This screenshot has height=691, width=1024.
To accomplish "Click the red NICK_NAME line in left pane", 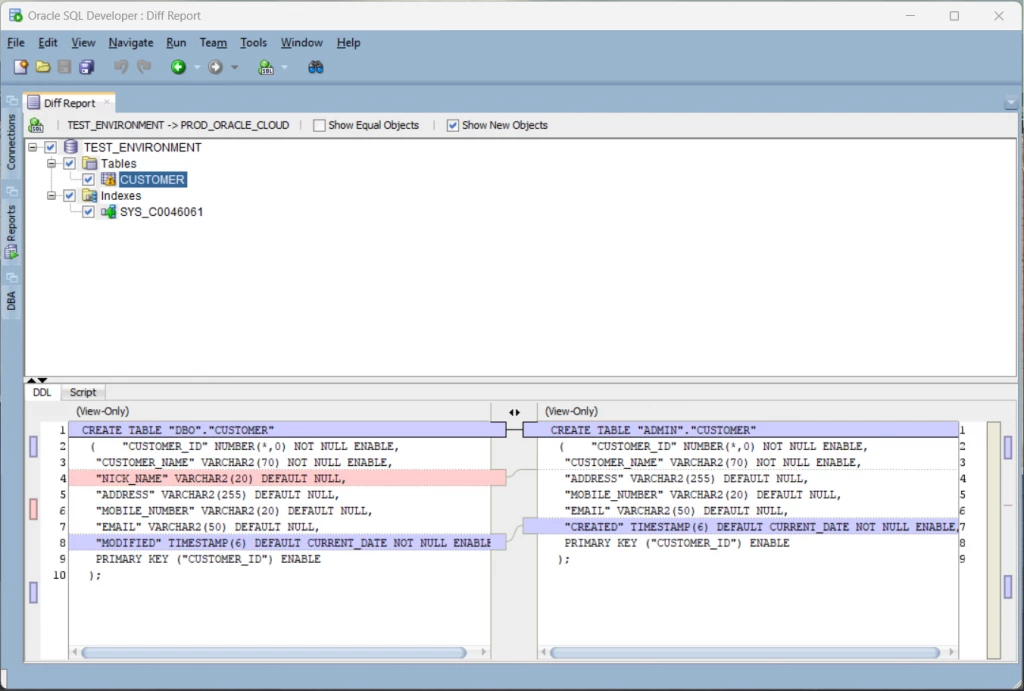I will pyautogui.click(x=287, y=479).
